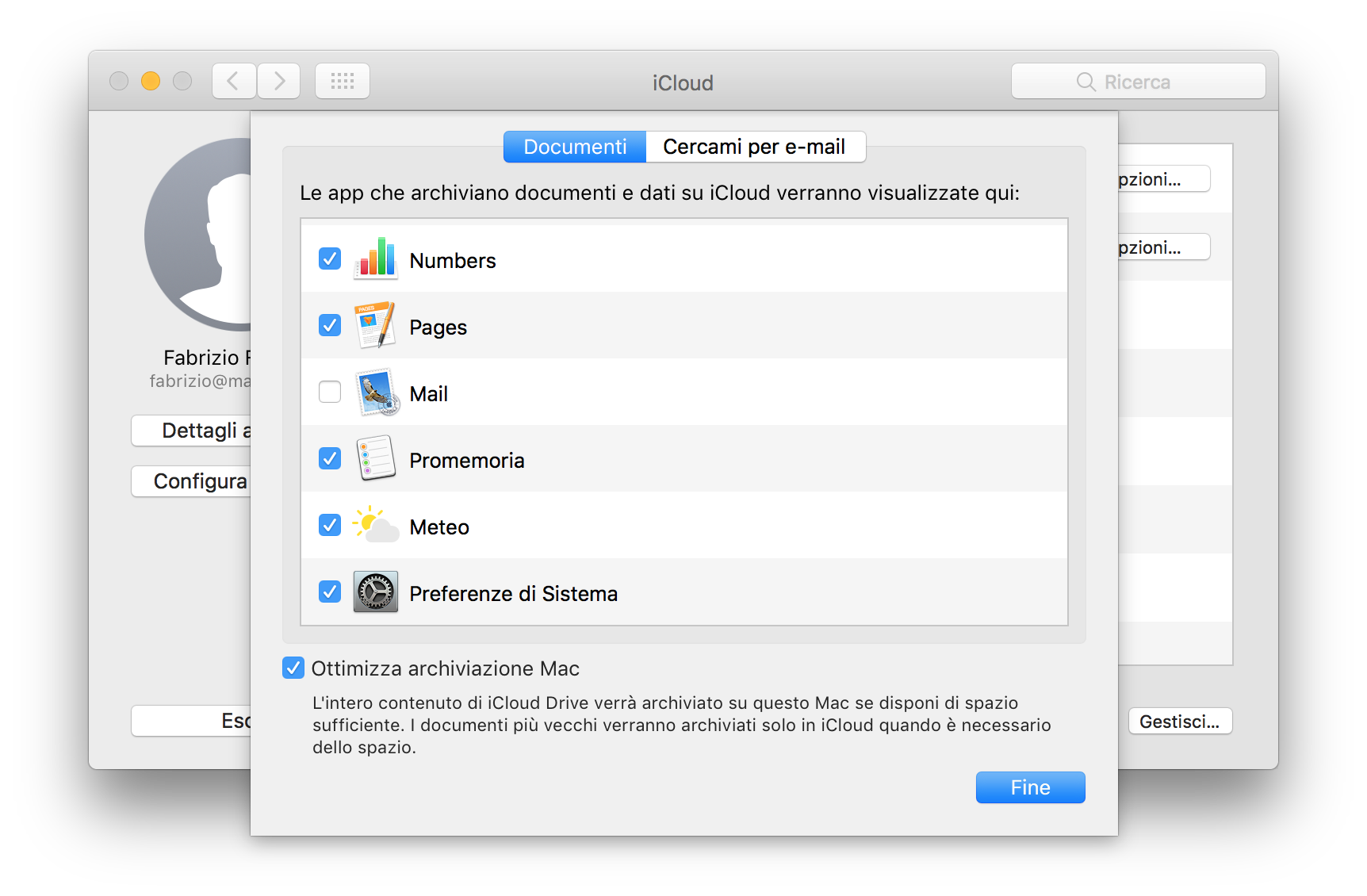The height and width of the screenshot is (896, 1367).
Task: Click the Meteo weather icon
Action: pyautogui.click(x=376, y=525)
